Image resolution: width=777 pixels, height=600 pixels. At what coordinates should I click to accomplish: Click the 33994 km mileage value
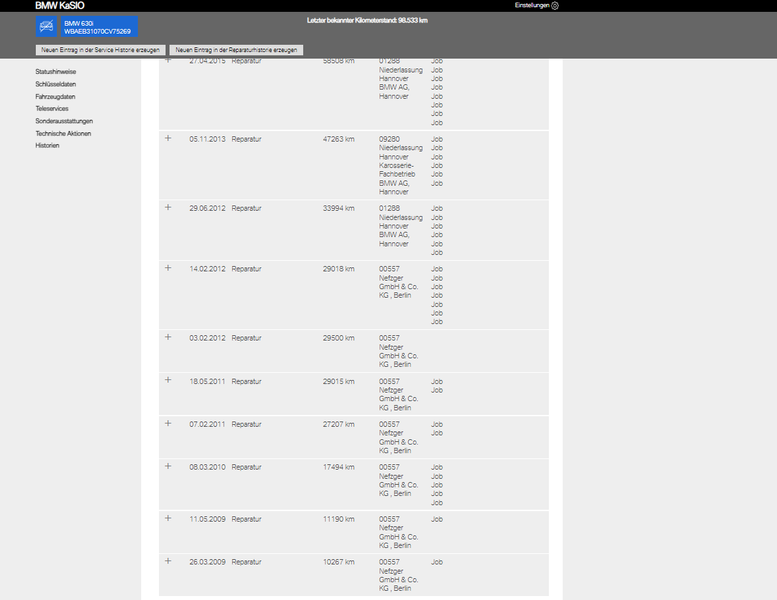(x=338, y=209)
